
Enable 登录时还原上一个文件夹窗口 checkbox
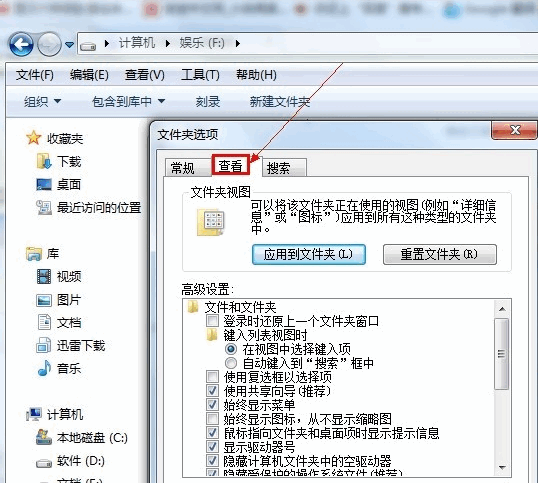[x=212, y=321]
